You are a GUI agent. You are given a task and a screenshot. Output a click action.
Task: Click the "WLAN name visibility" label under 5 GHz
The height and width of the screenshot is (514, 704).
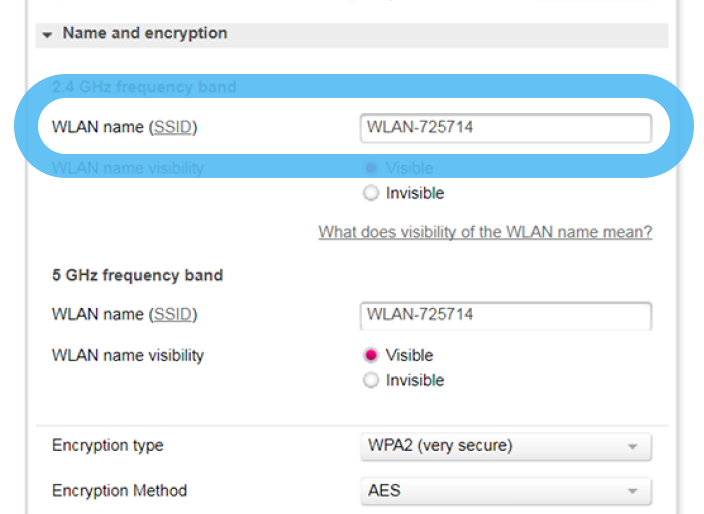pyautogui.click(x=127, y=355)
